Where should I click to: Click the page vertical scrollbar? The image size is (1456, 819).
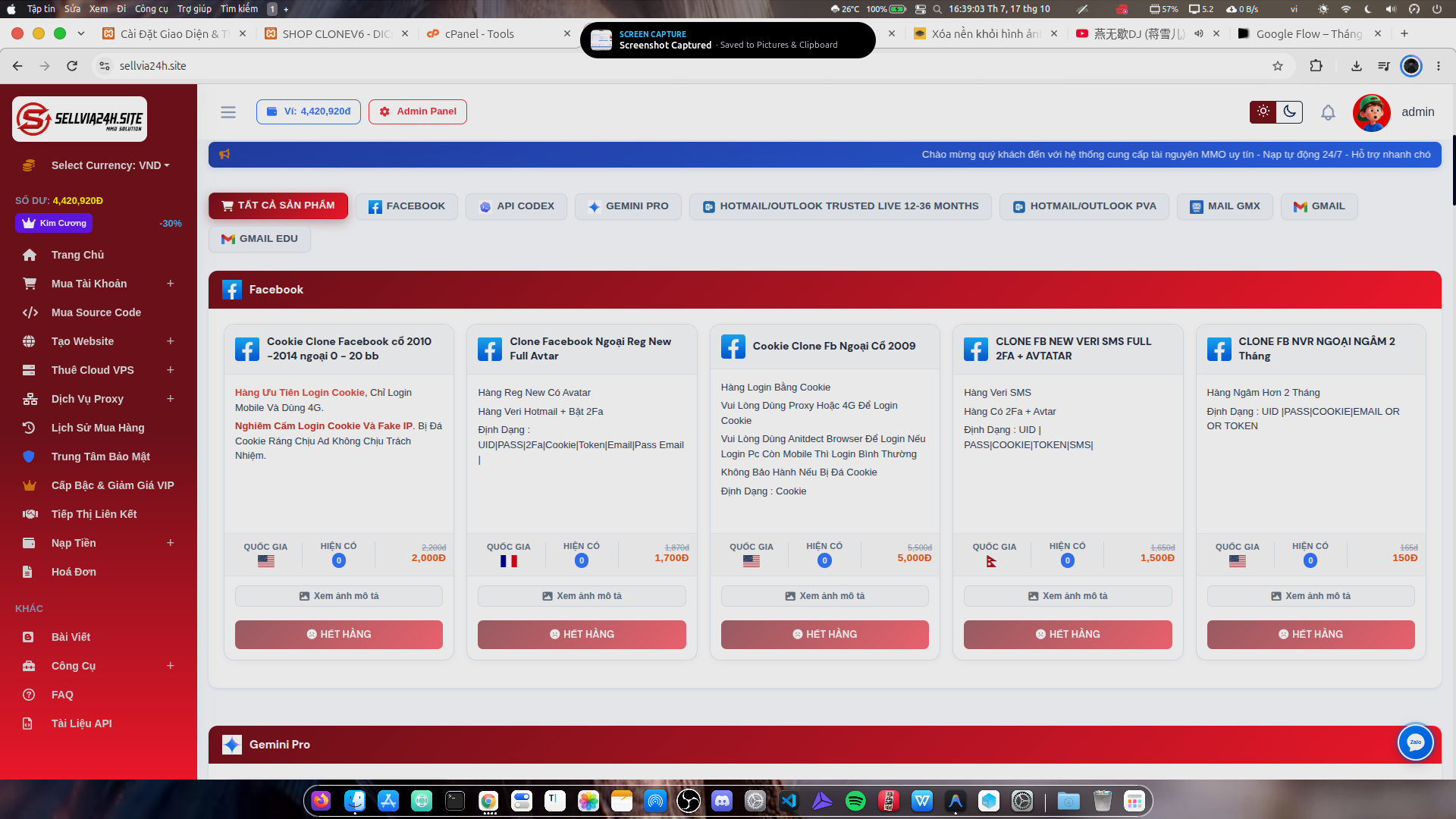click(1453, 171)
